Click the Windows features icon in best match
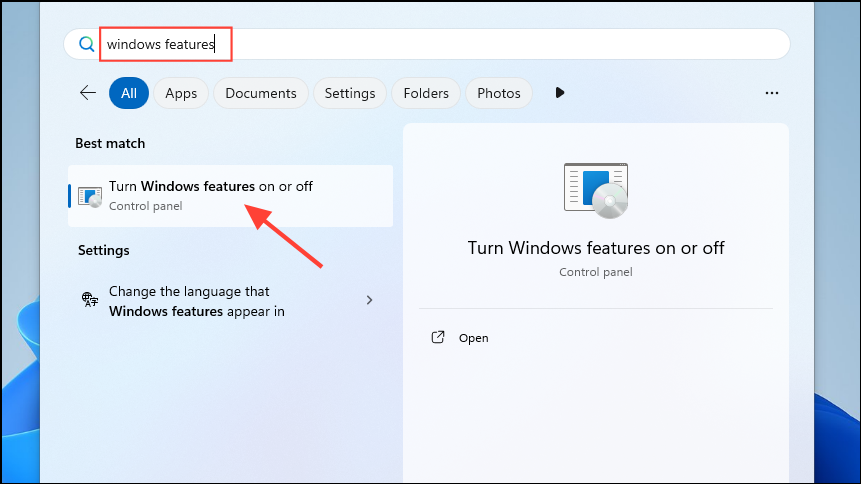This screenshot has width=861, height=484. (x=90, y=197)
